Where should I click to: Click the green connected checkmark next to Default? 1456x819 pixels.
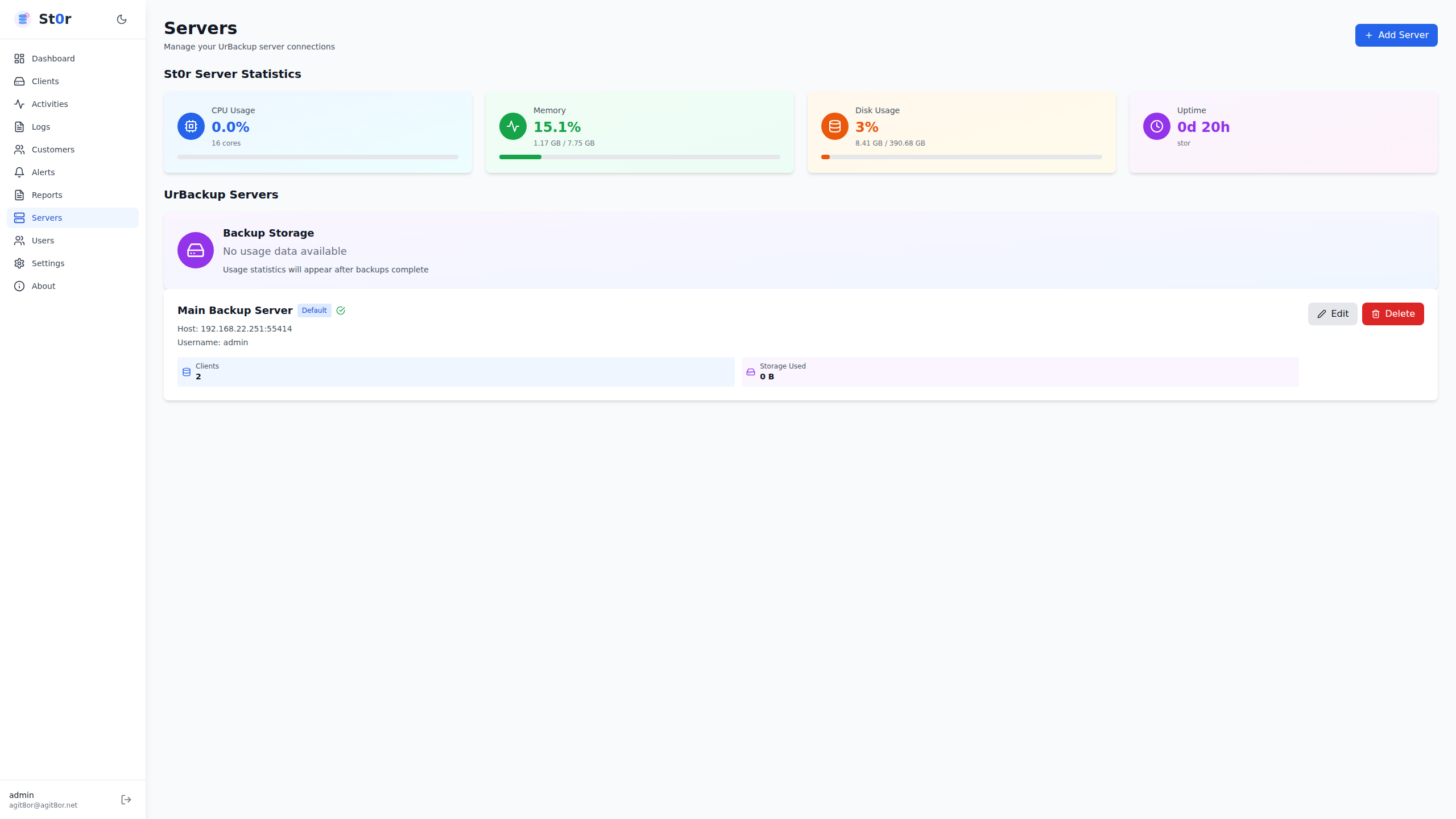click(341, 311)
